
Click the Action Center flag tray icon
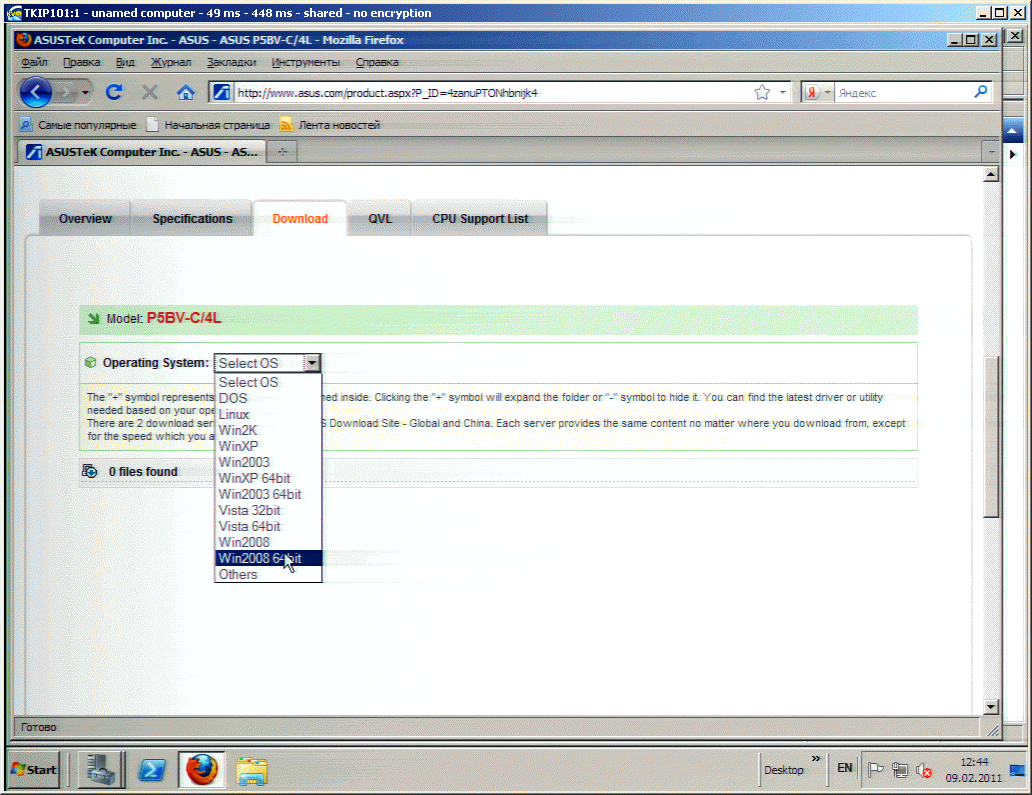click(875, 769)
